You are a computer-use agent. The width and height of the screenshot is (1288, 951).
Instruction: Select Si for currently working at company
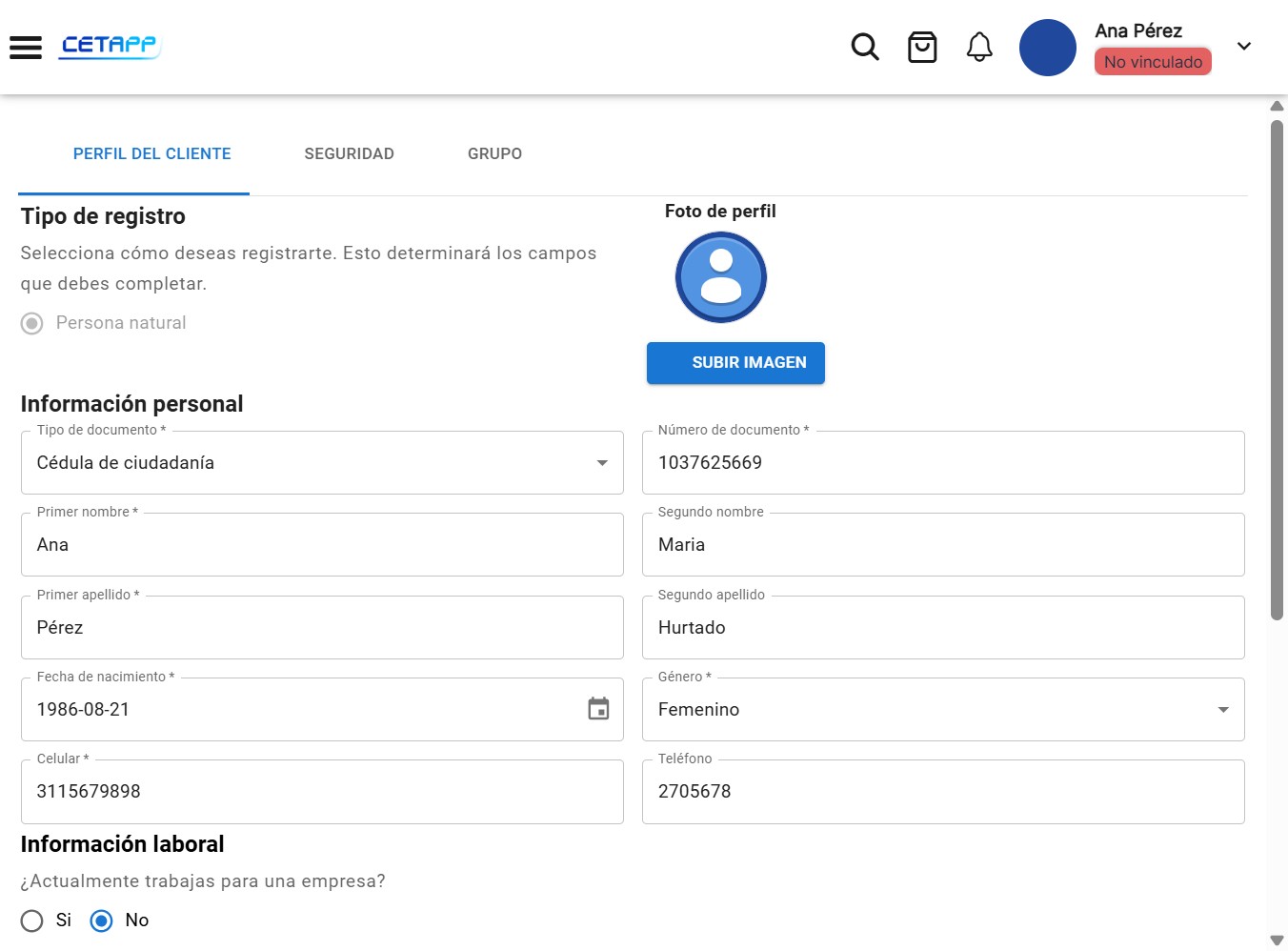32,921
